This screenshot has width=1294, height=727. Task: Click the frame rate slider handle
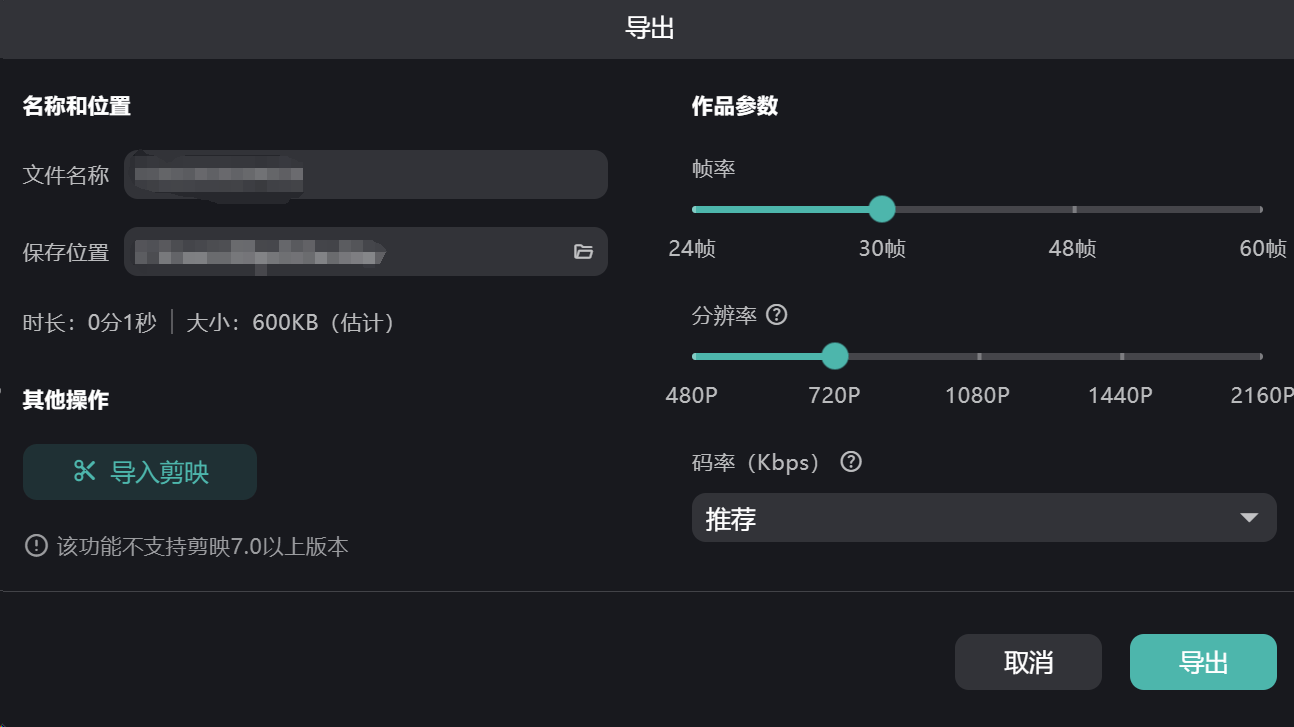[881, 209]
